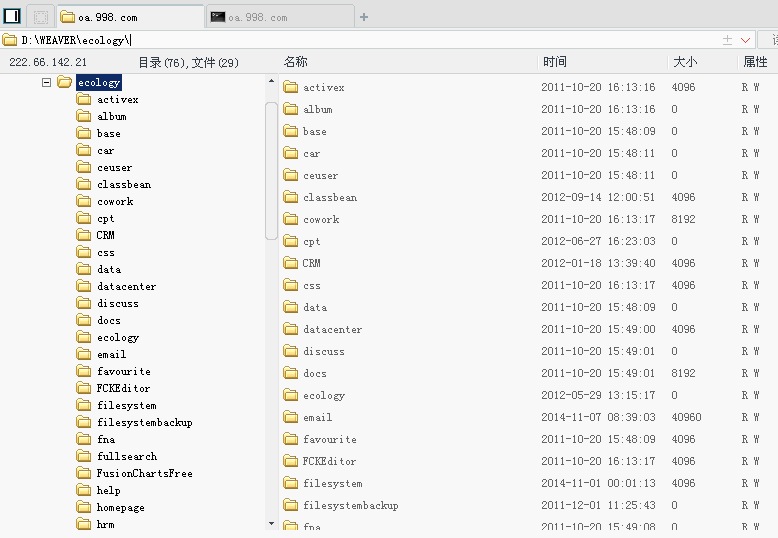Click the plus-minus icon in address bar
Screen dimensions: 778x538
point(727,40)
